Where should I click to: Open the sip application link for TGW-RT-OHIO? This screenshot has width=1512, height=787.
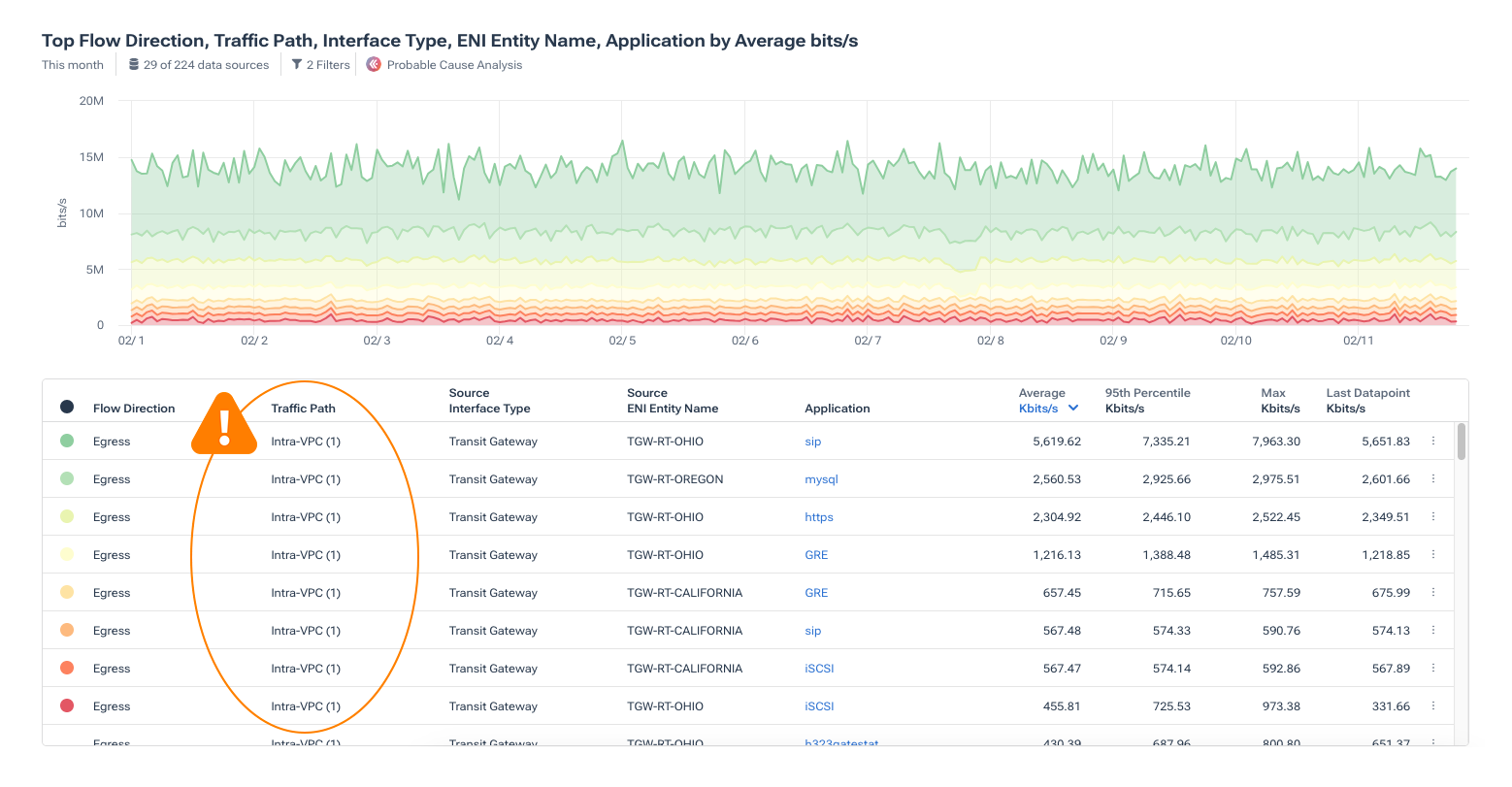813,442
